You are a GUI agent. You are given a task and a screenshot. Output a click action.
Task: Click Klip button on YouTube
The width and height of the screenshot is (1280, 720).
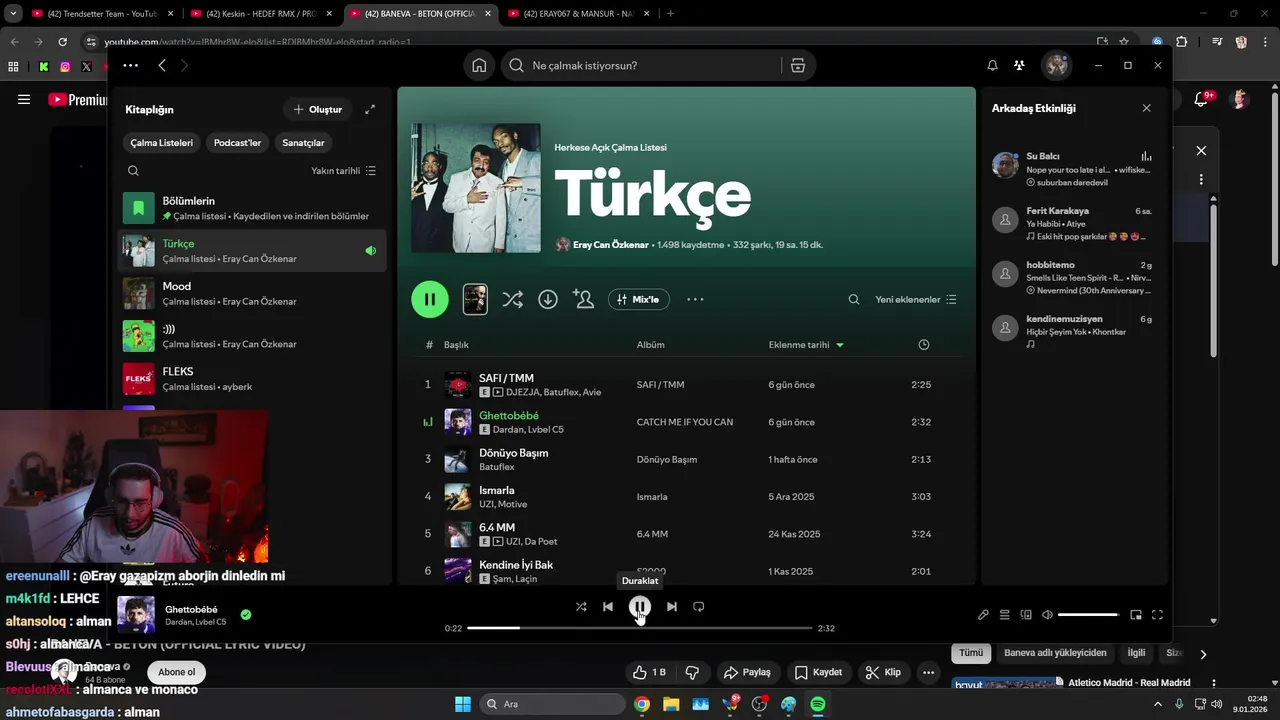coord(883,672)
